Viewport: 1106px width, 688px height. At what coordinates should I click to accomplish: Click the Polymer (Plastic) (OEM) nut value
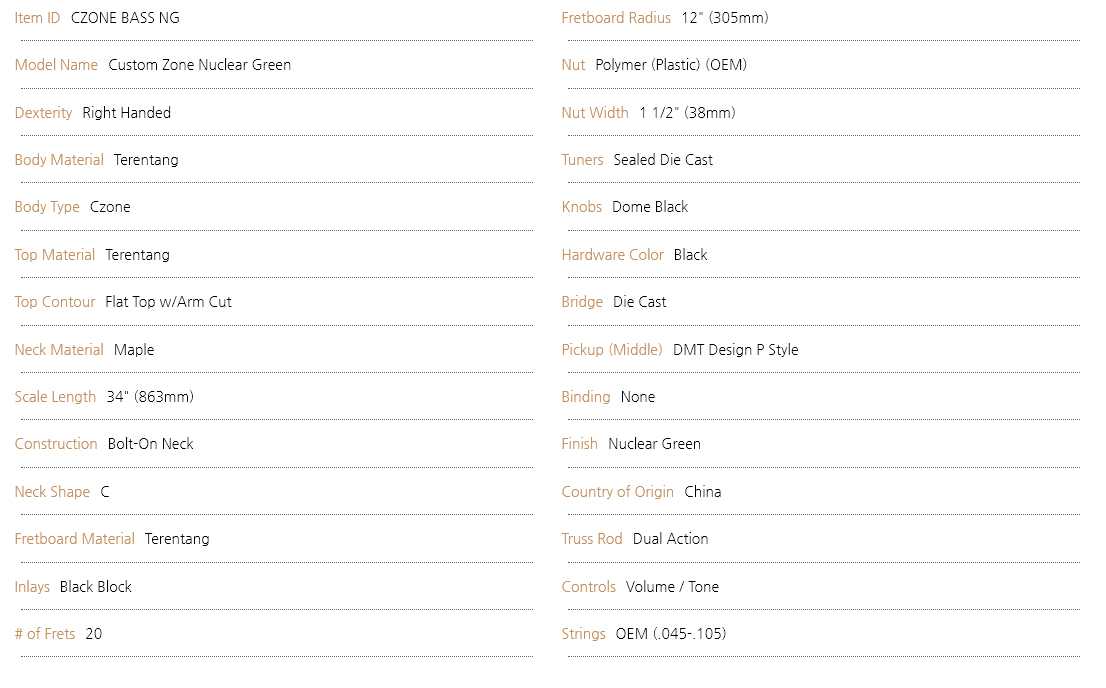click(671, 65)
